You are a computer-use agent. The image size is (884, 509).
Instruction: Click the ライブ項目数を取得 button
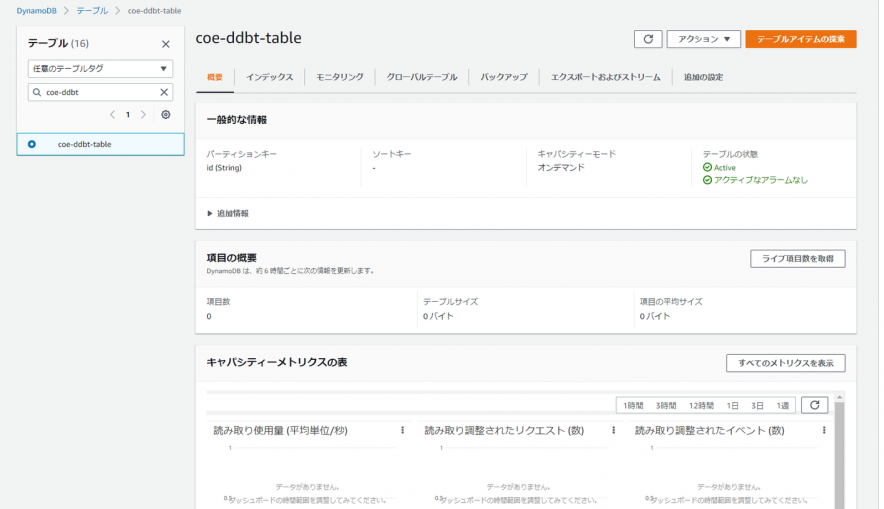tap(797, 259)
